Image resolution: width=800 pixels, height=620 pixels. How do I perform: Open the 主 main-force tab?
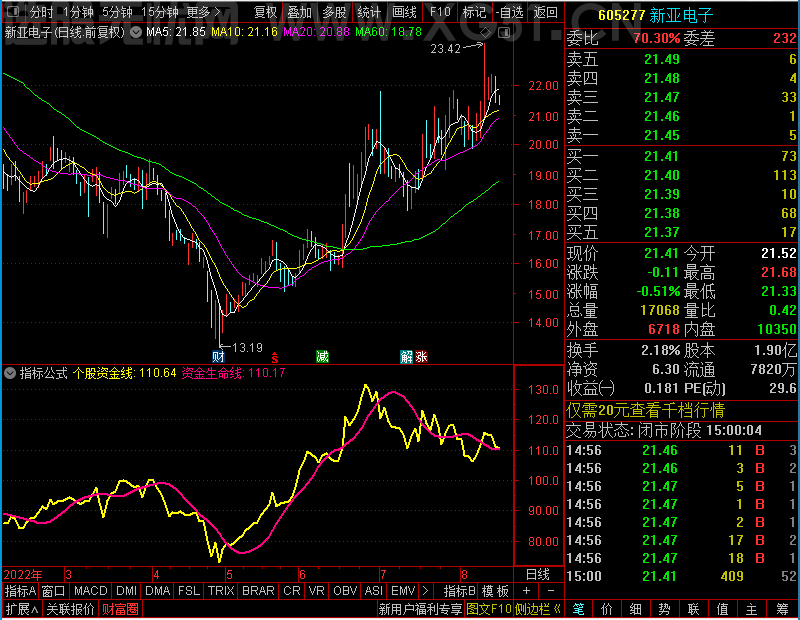click(752, 609)
